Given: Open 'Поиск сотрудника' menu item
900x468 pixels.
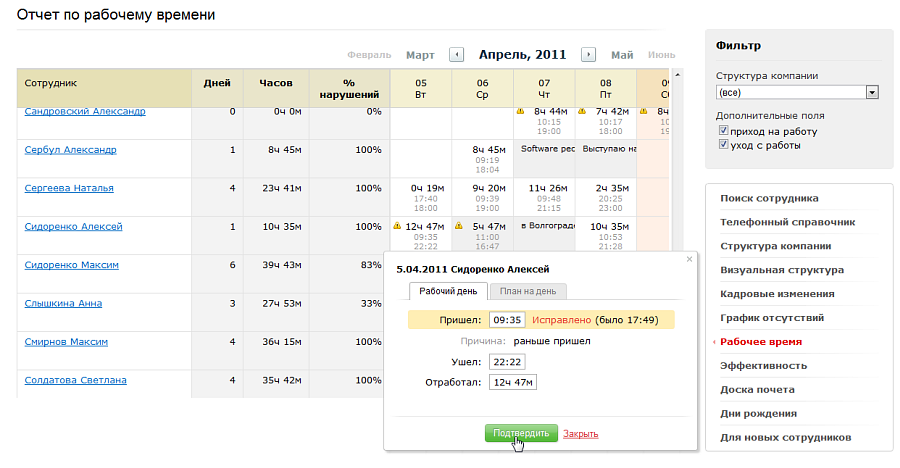Looking at the screenshot, I should pos(769,198).
